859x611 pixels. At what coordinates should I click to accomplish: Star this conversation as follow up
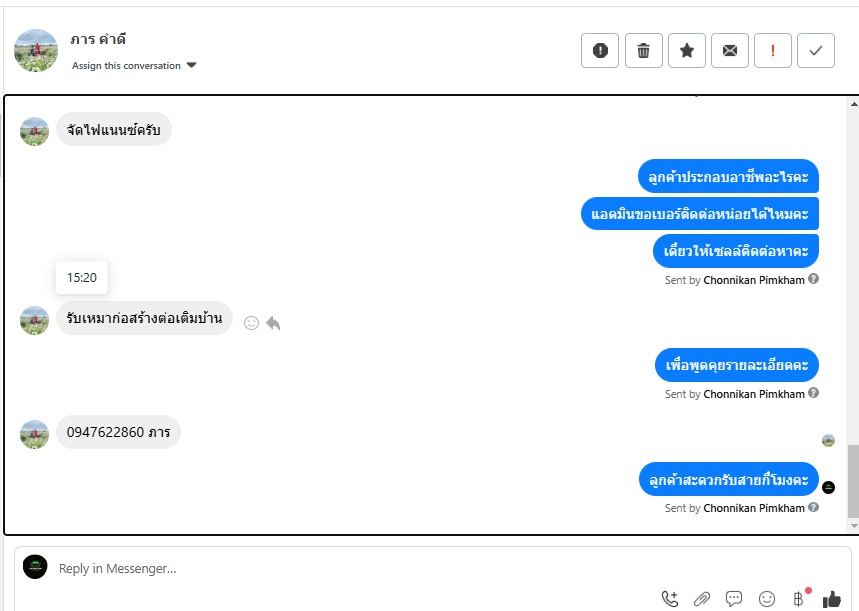pyautogui.click(x=686, y=50)
